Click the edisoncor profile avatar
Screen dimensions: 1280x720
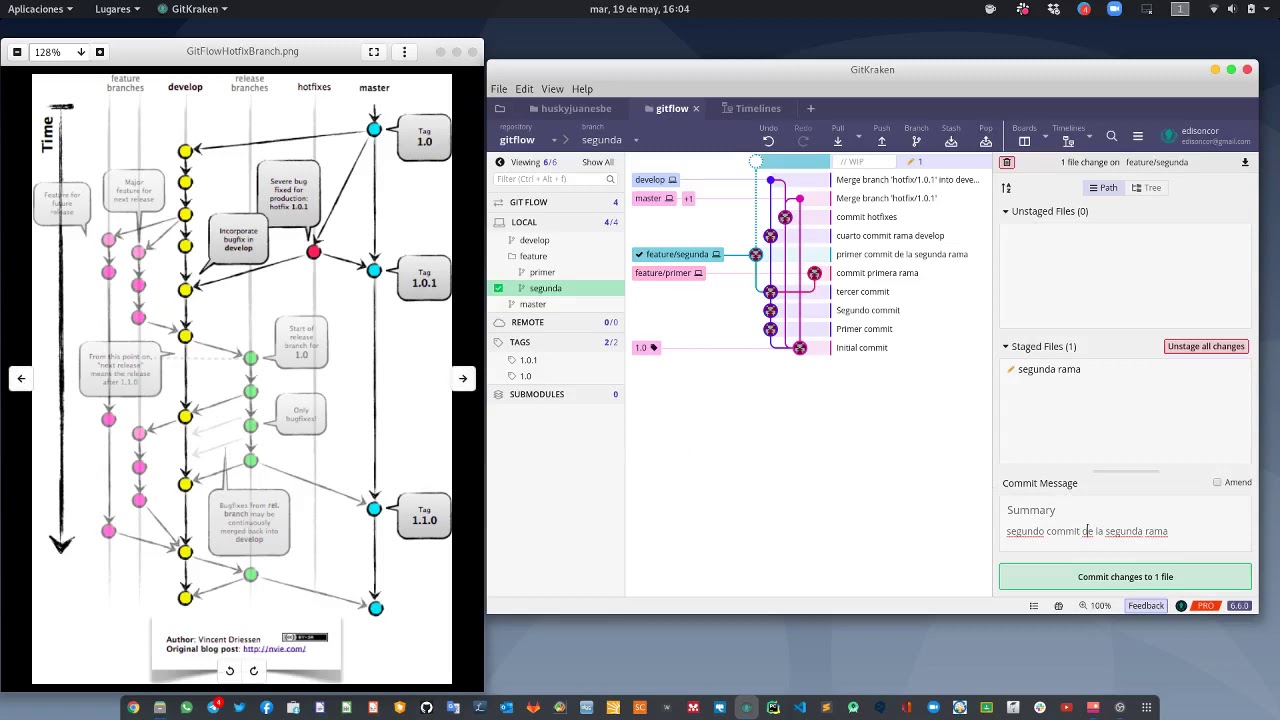pyautogui.click(x=1168, y=136)
